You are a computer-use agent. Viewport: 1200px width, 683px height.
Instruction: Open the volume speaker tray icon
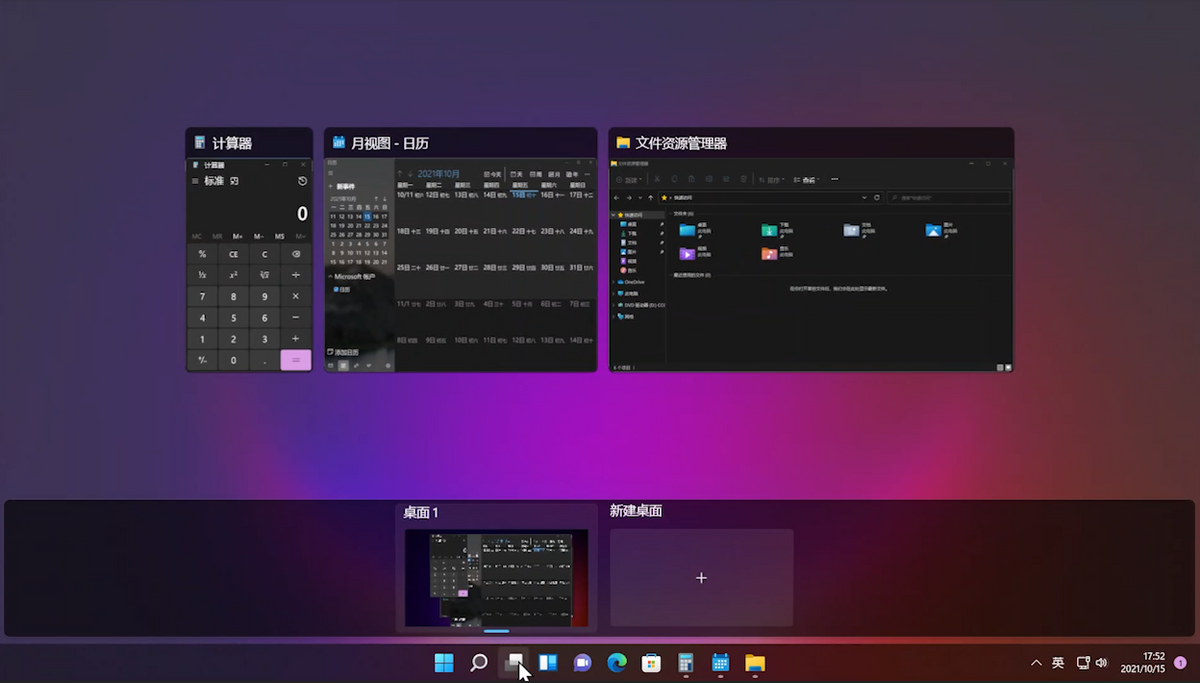[x=1101, y=663]
